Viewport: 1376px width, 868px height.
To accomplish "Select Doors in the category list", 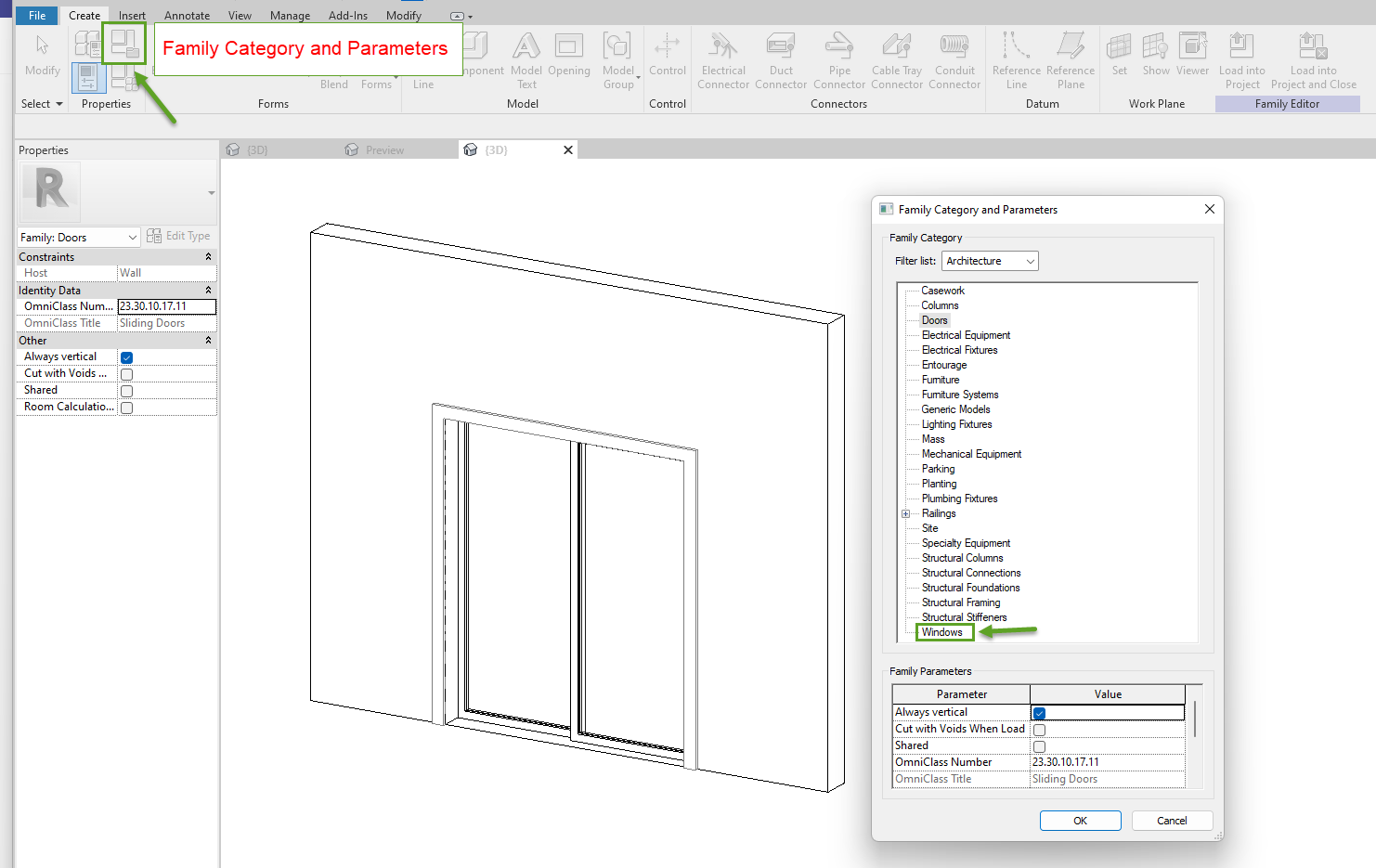I will [934, 320].
